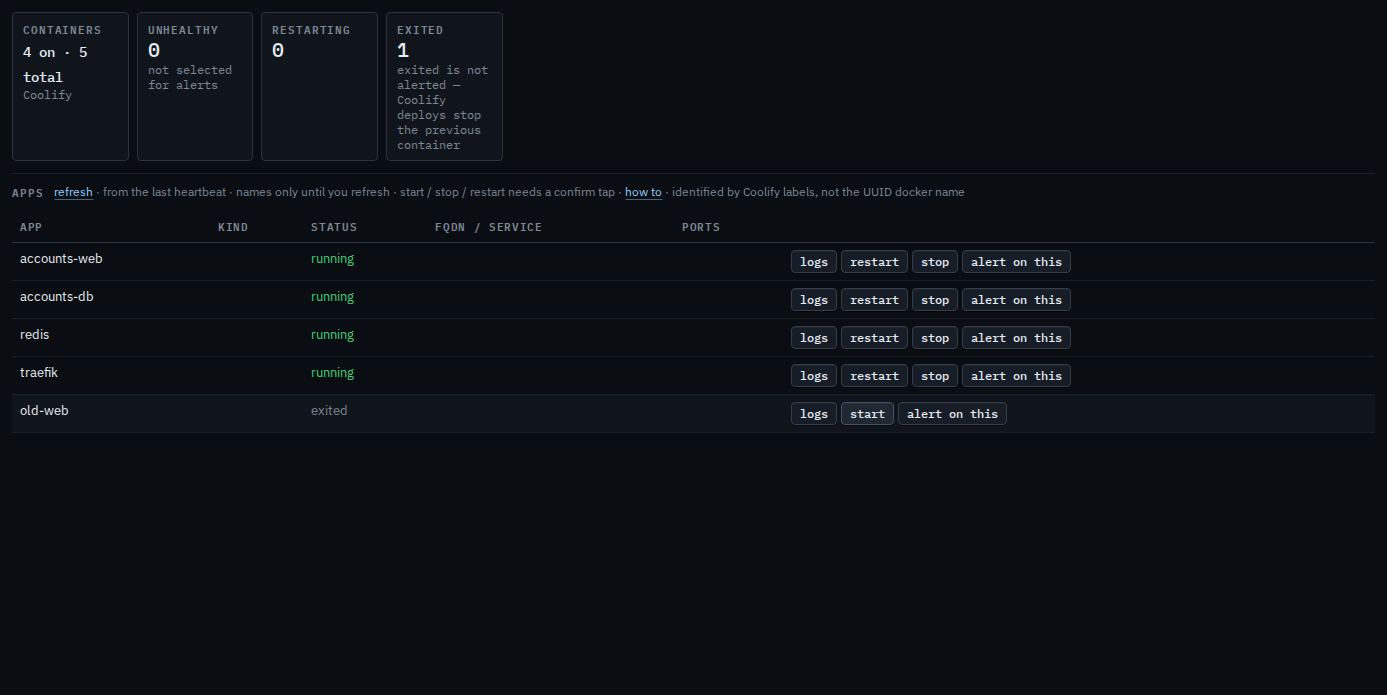Select the old-web app name
This screenshot has height=695, width=1387.
44,411
